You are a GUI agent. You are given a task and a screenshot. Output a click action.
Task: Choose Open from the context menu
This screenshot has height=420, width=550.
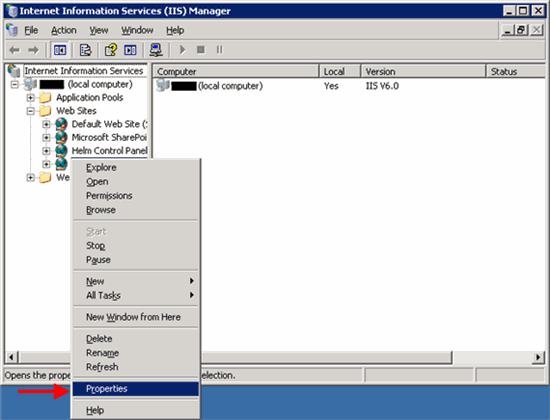coord(136,182)
